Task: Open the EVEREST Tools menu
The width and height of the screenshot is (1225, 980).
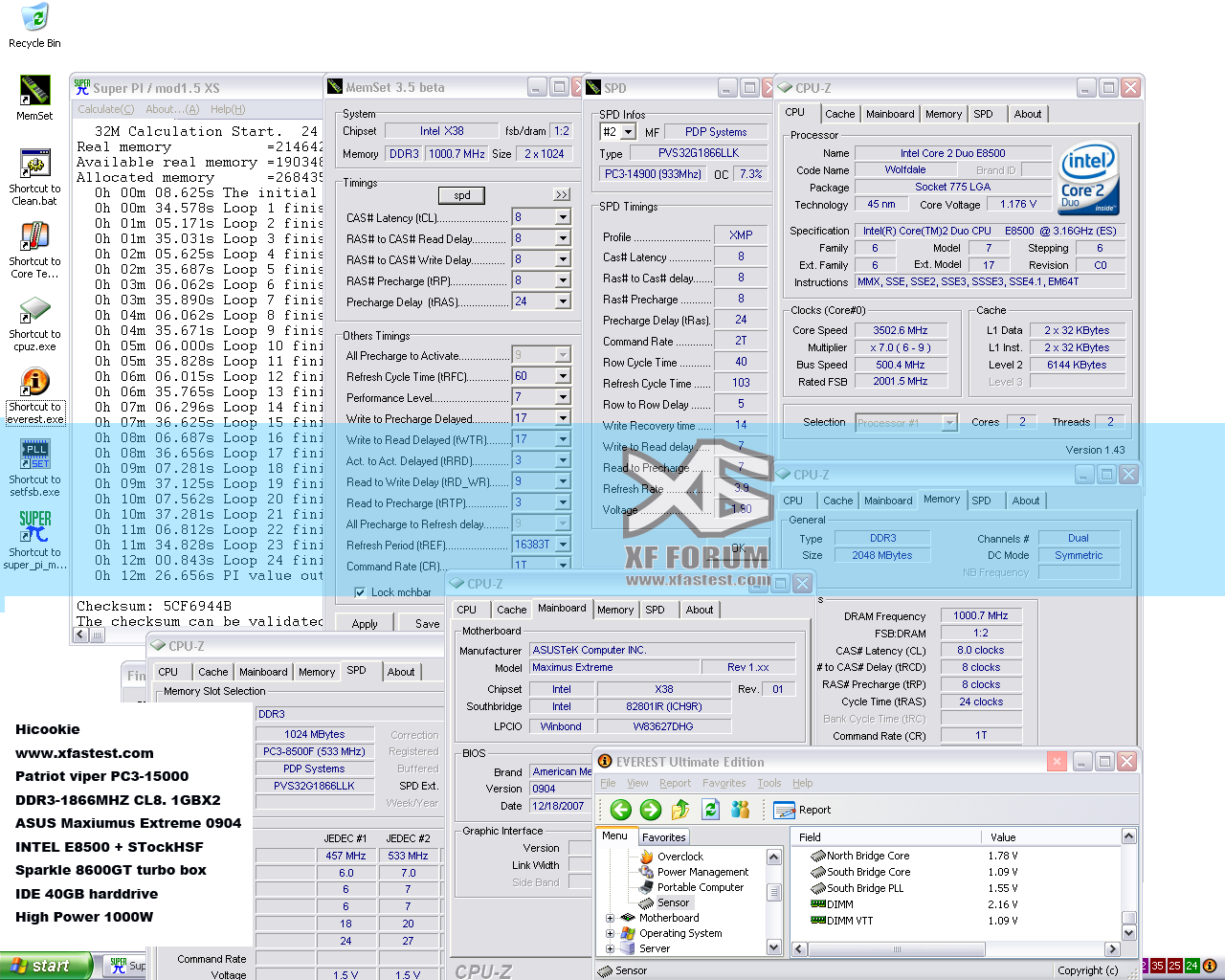Action: click(x=769, y=783)
